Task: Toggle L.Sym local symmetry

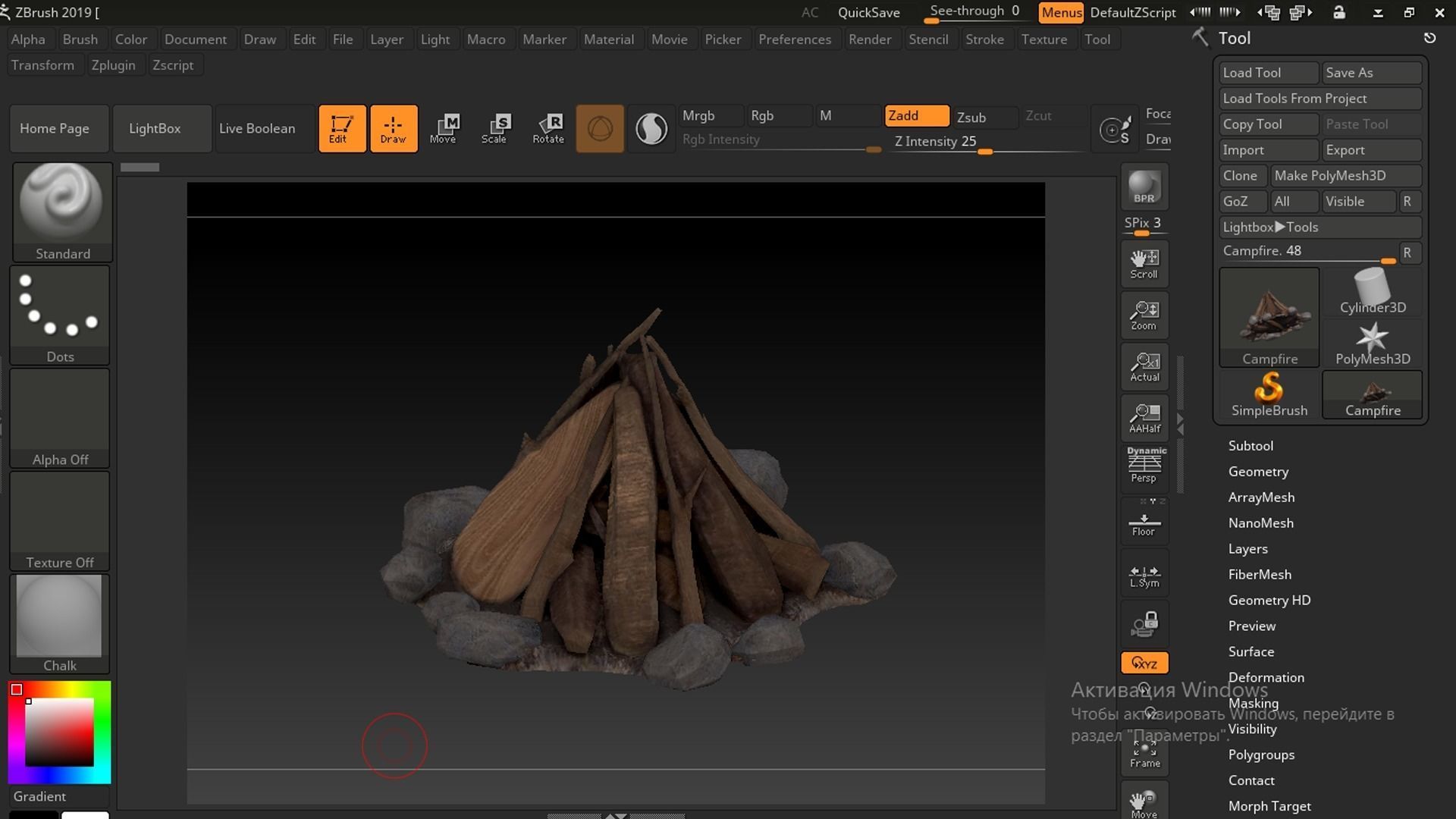Action: click(x=1144, y=574)
